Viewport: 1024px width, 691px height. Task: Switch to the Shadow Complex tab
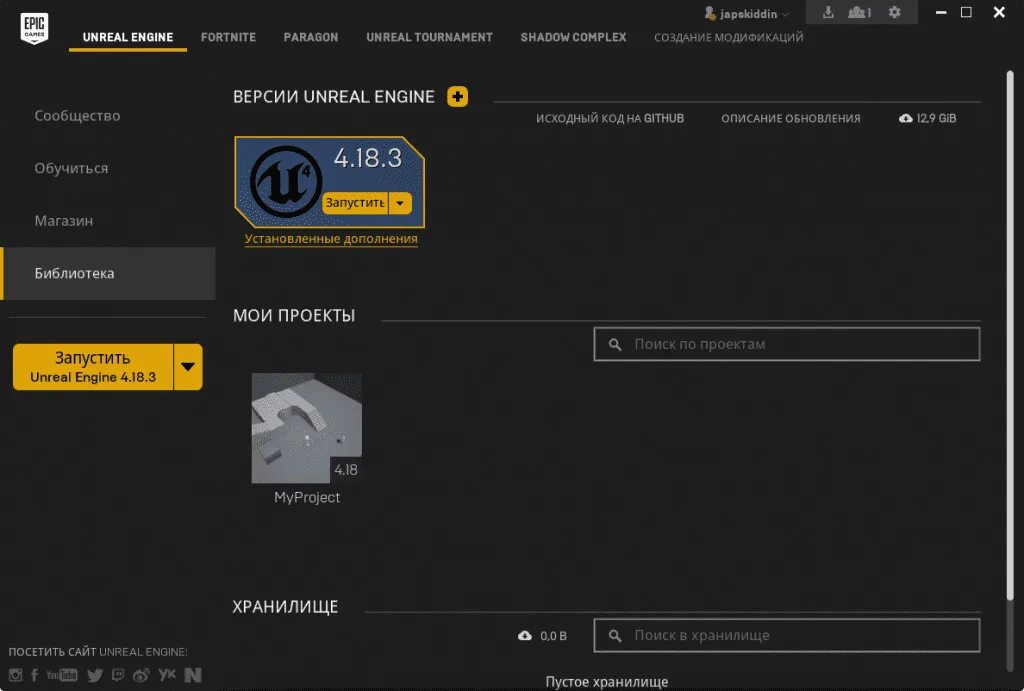coord(573,37)
